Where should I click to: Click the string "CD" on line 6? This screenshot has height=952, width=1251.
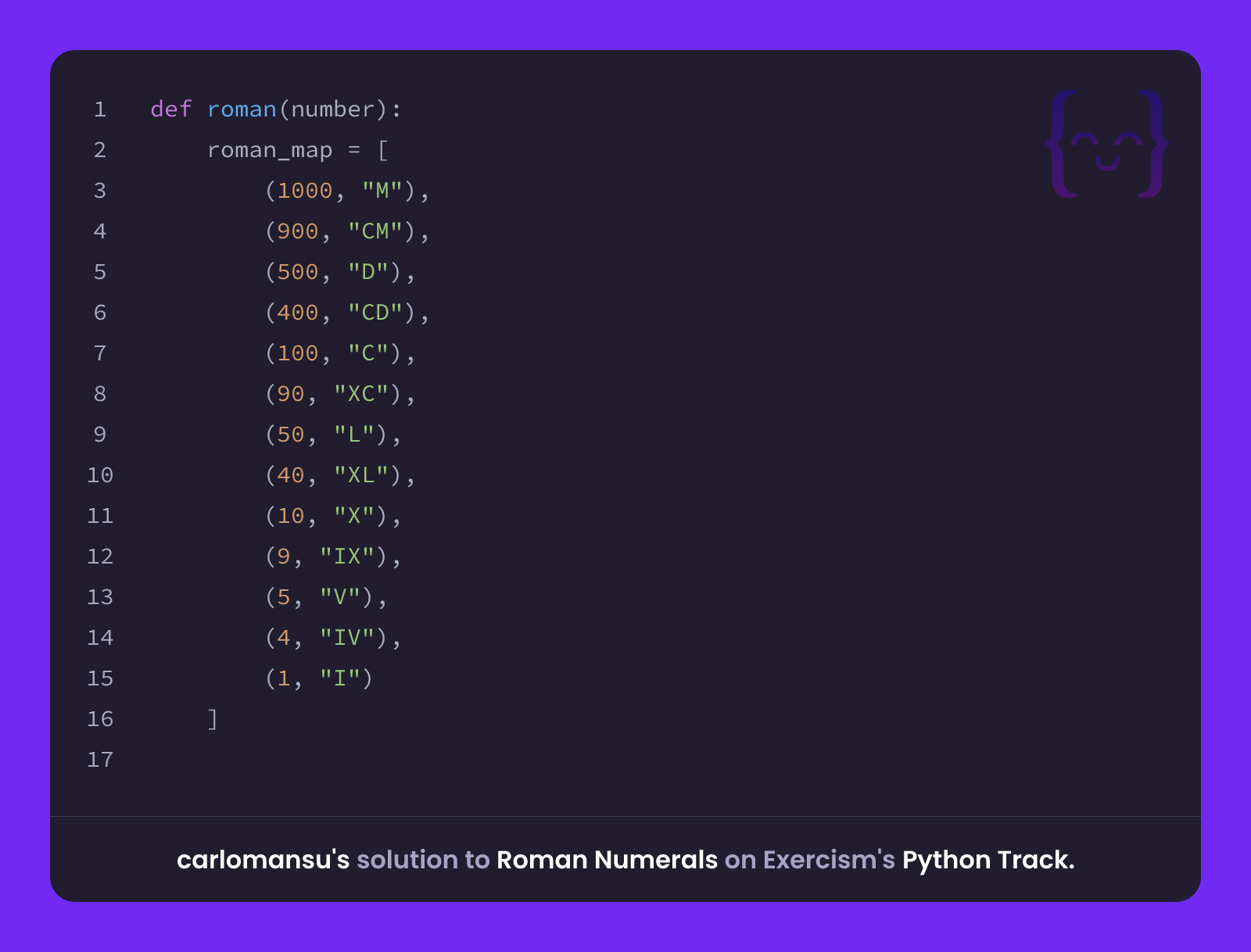pos(375,312)
